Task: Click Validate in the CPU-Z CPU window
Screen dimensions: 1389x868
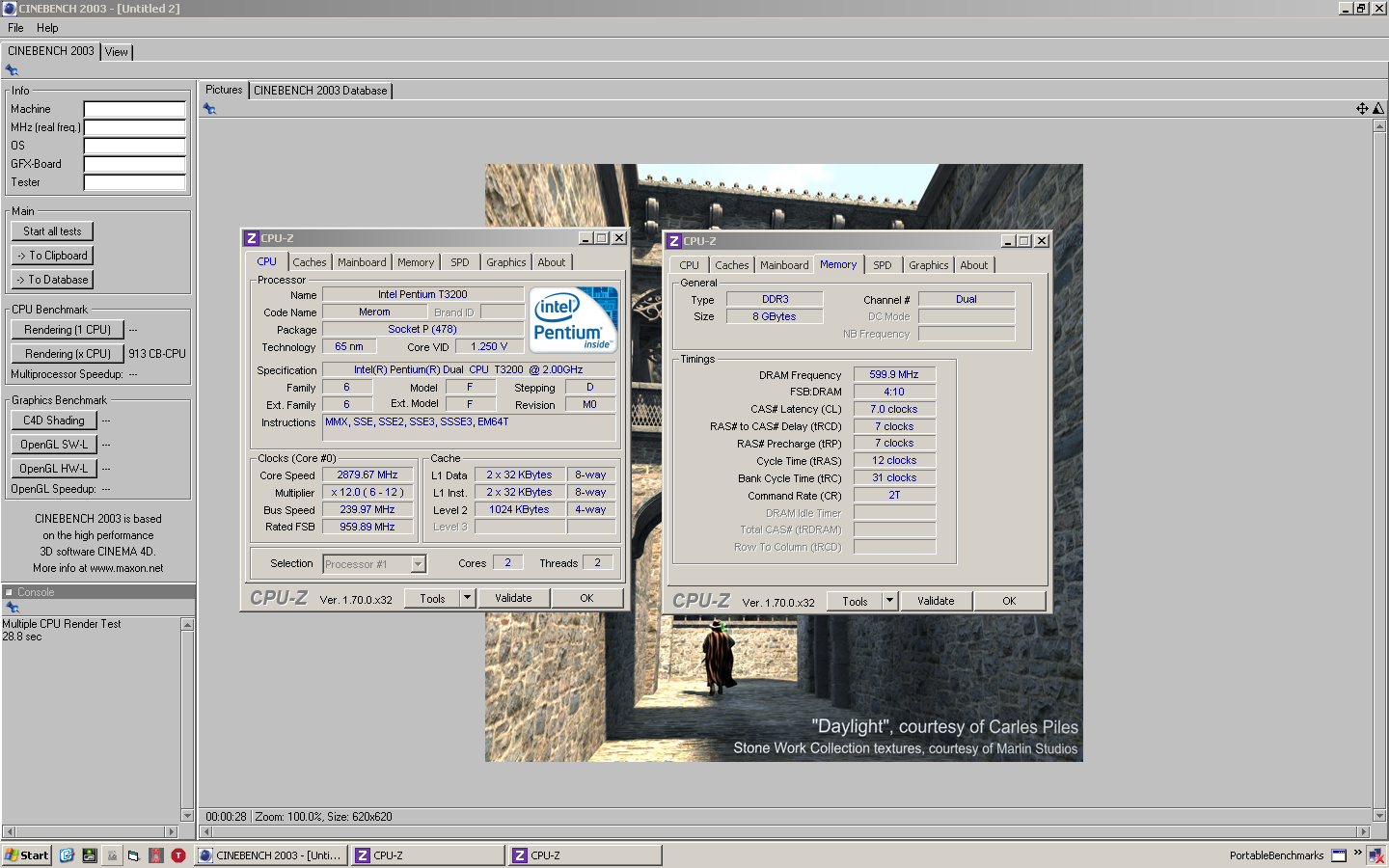Action: pyautogui.click(x=513, y=598)
